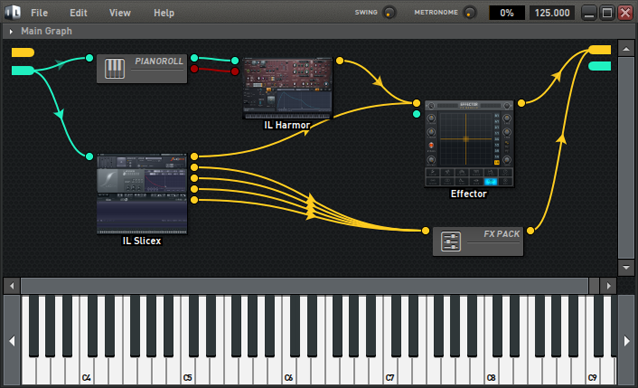This screenshot has width=638, height=388.
Task: Click the graph vertical scrollbar down arrow
Action: 626,267
